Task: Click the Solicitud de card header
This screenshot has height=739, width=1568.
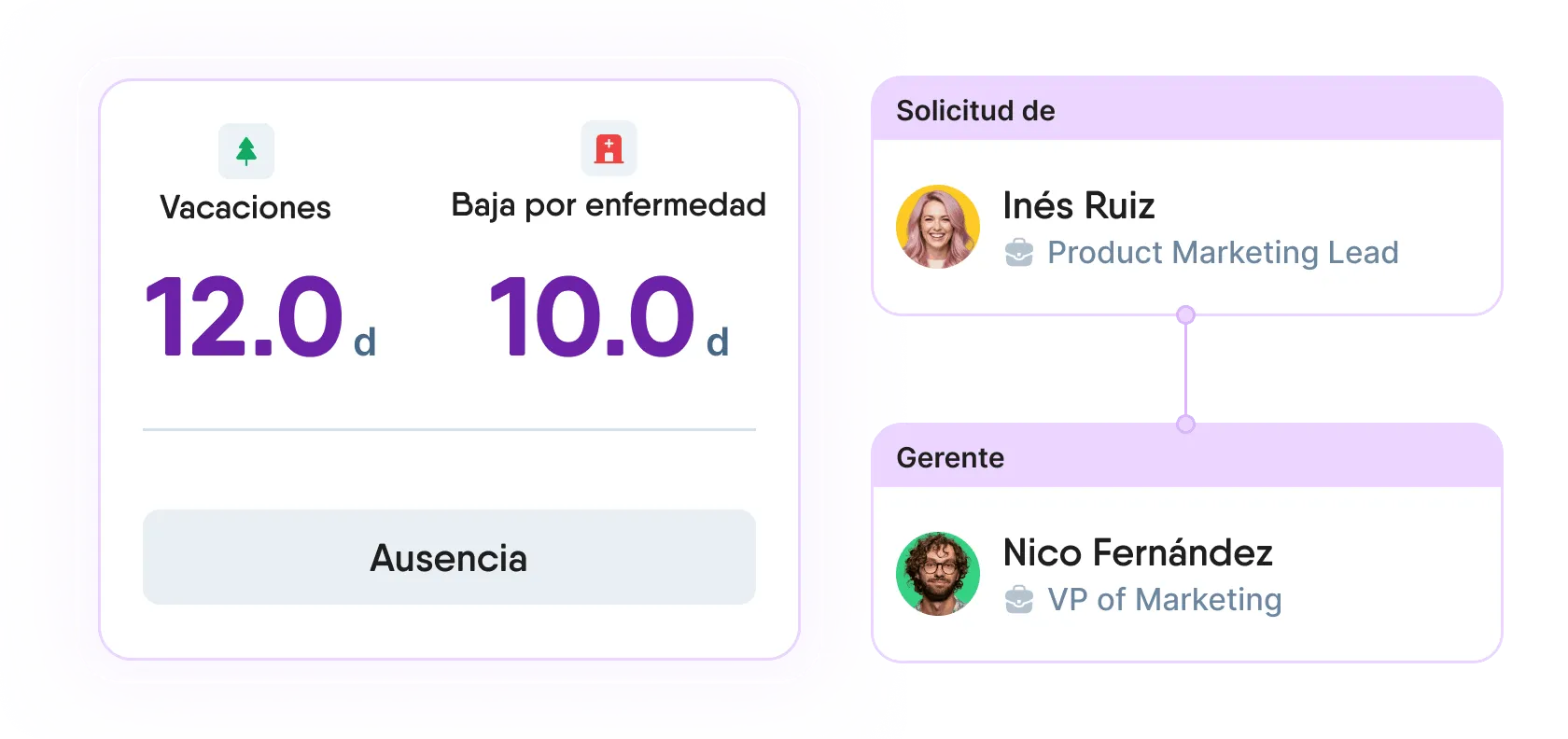Action: pyautogui.click(x=1185, y=111)
